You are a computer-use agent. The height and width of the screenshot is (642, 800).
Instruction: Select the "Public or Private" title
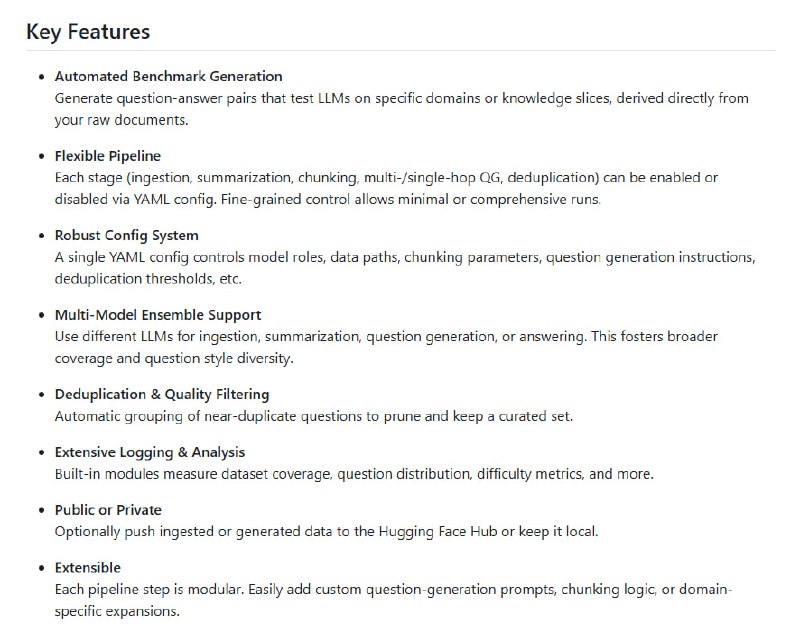108,510
